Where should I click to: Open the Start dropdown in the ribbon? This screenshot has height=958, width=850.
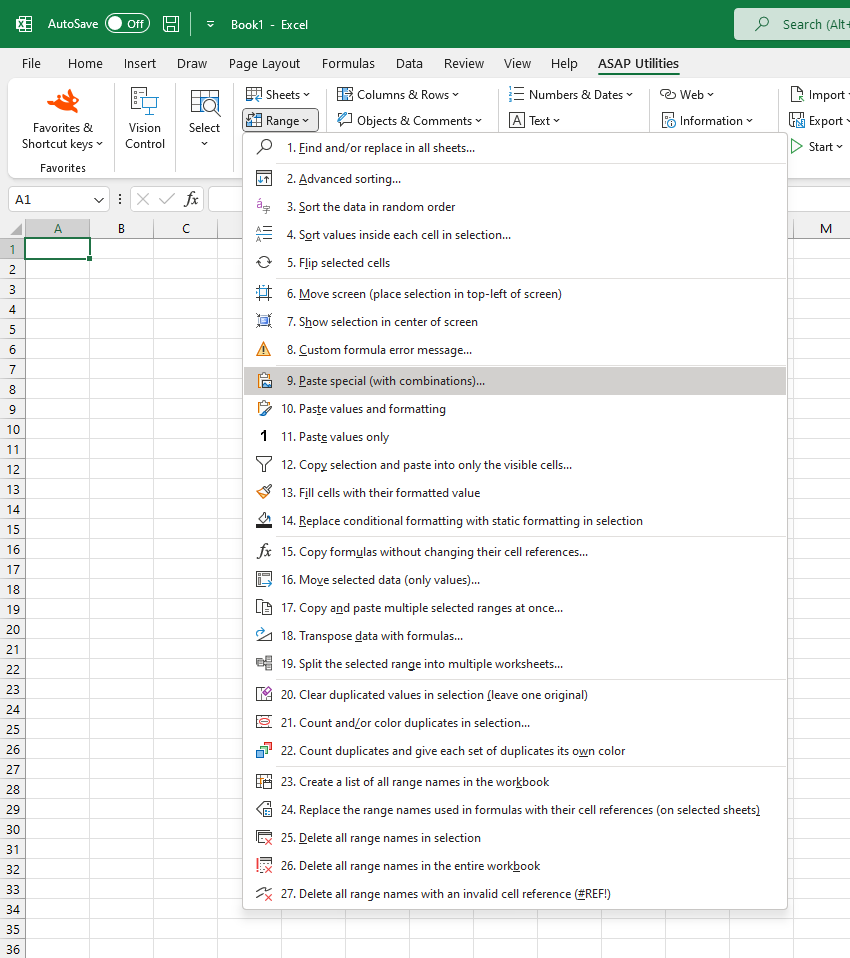[816, 147]
